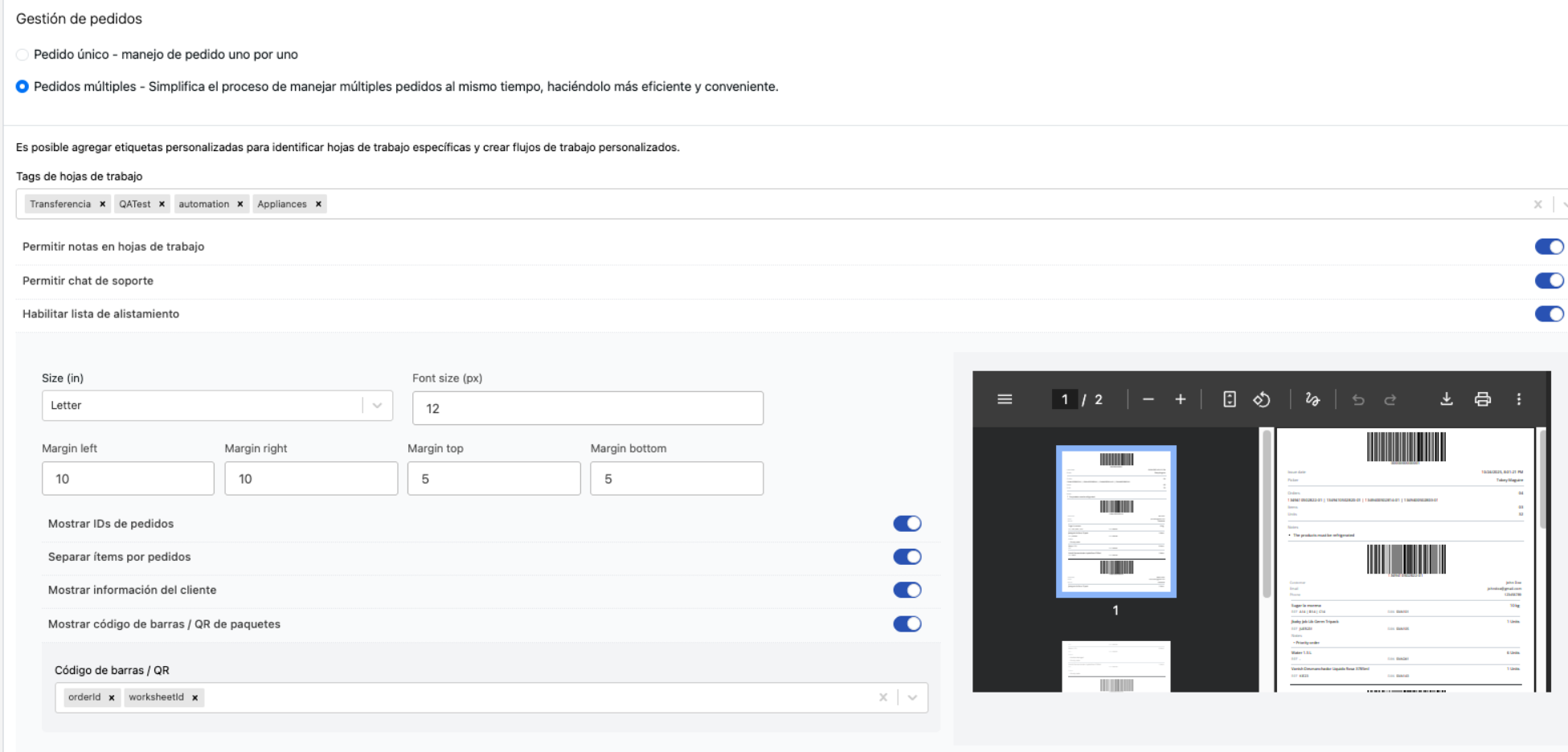Disable Permitir chat de soporte

(1549, 280)
